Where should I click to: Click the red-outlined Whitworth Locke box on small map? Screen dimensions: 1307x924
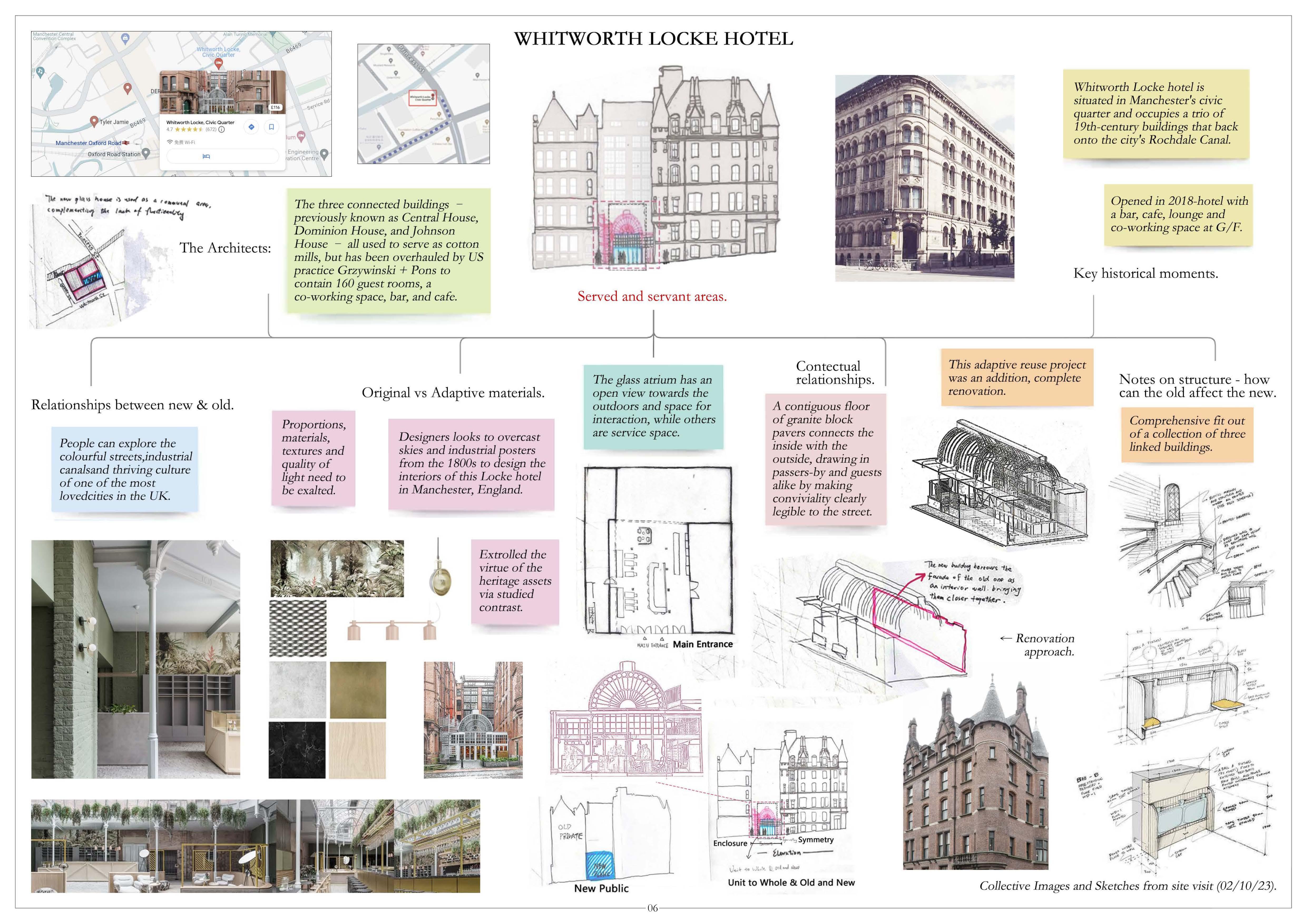click(422, 99)
